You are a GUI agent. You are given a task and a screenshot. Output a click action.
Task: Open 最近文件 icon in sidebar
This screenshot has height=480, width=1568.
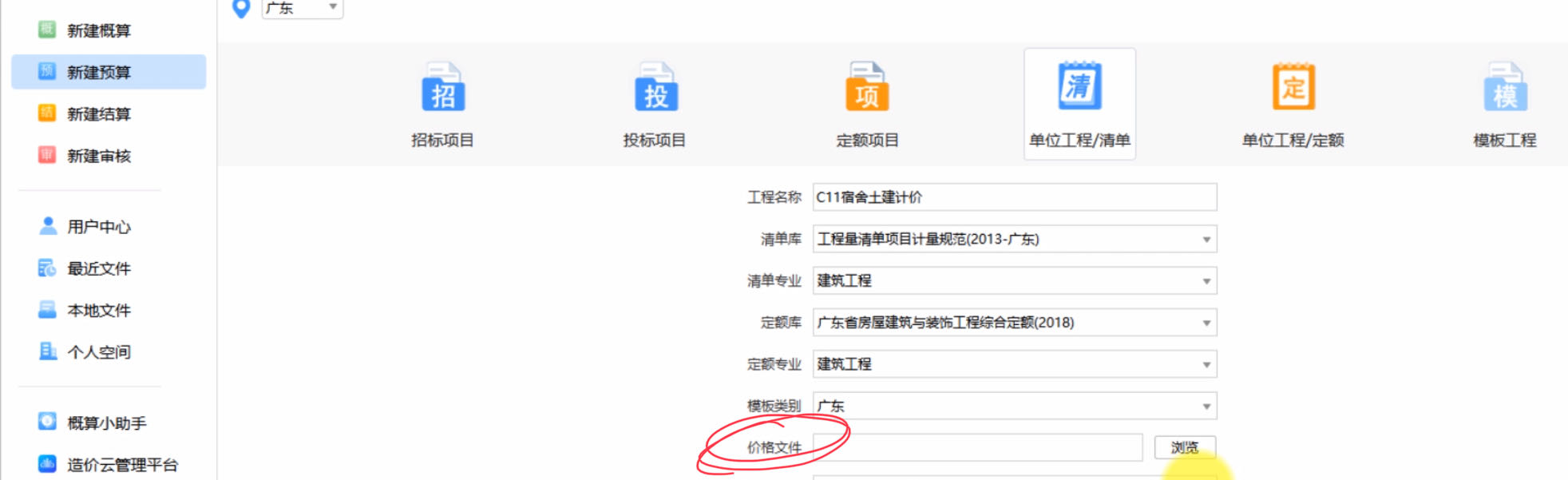[x=47, y=268]
